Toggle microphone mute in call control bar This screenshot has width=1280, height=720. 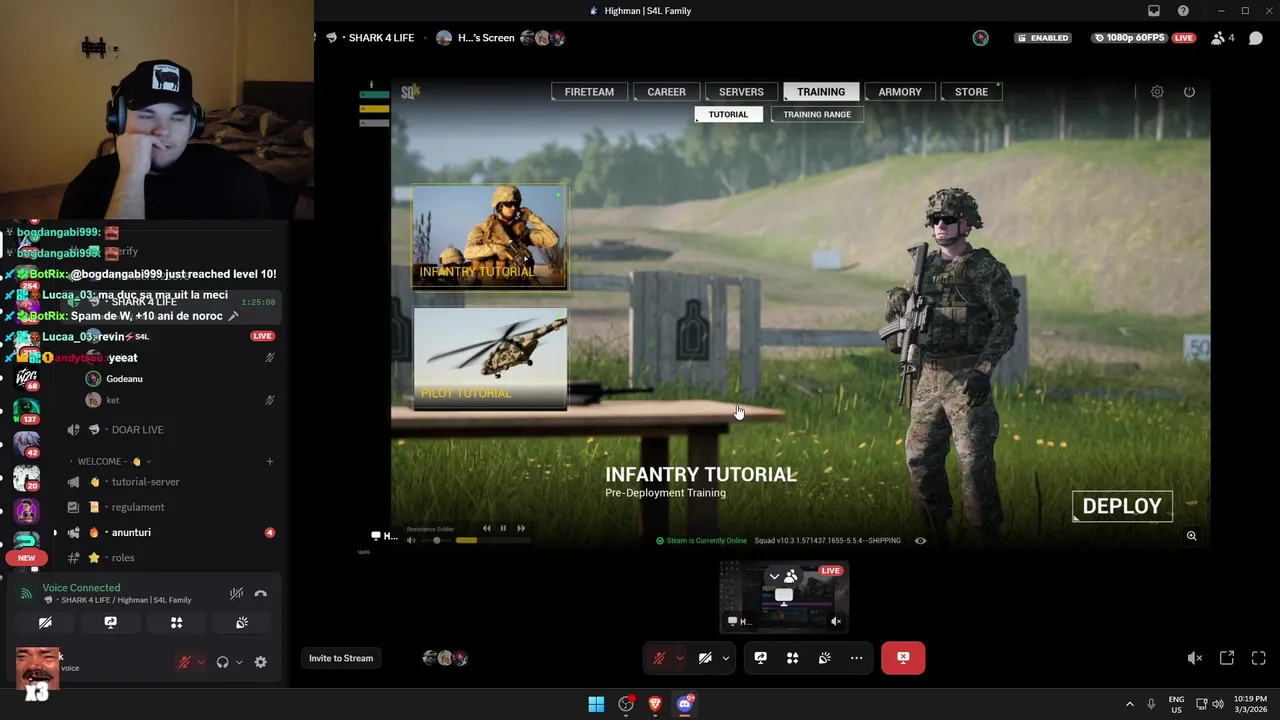(x=659, y=658)
